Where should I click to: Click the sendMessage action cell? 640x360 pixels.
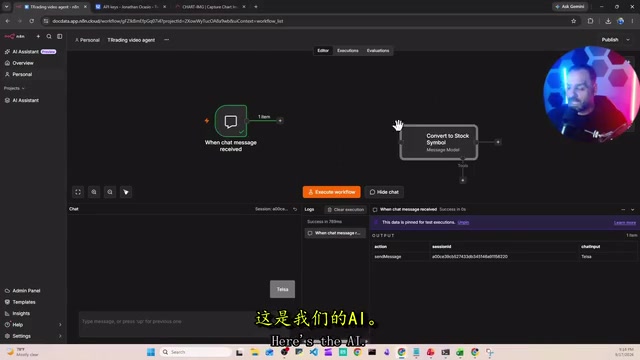[x=388, y=257]
